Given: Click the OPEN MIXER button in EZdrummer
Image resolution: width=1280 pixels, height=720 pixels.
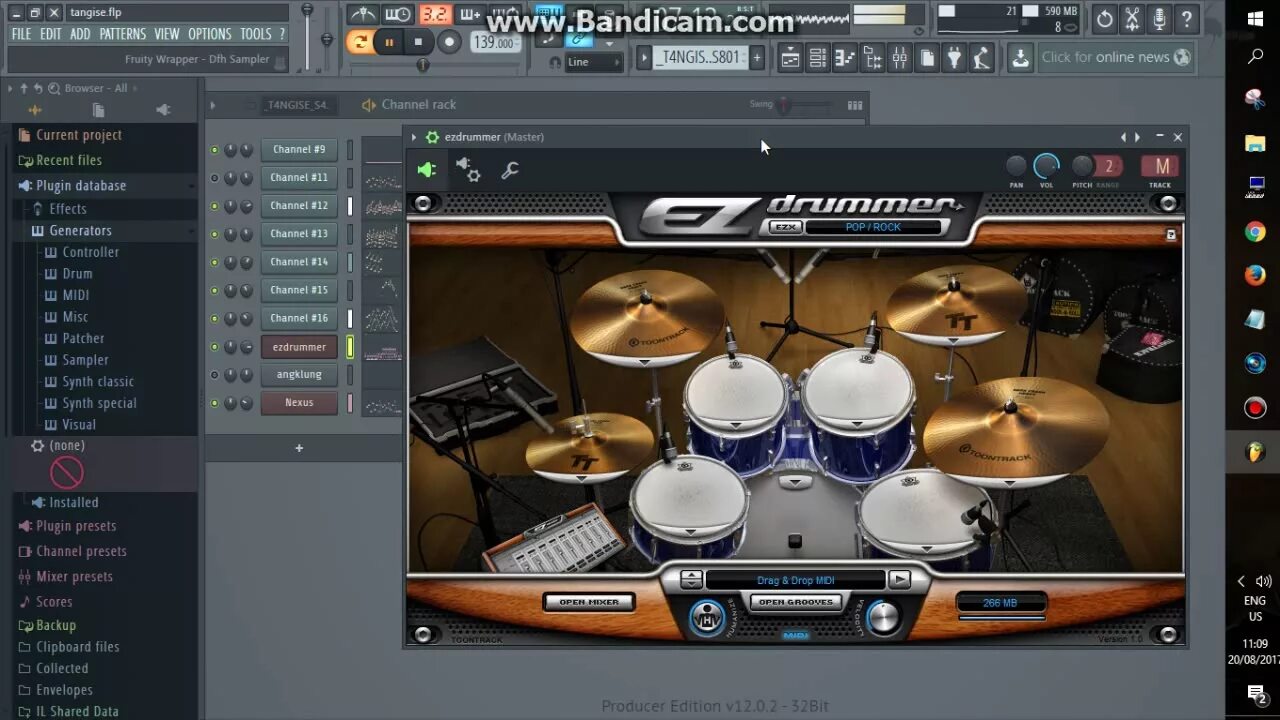Looking at the screenshot, I should (x=589, y=602).
